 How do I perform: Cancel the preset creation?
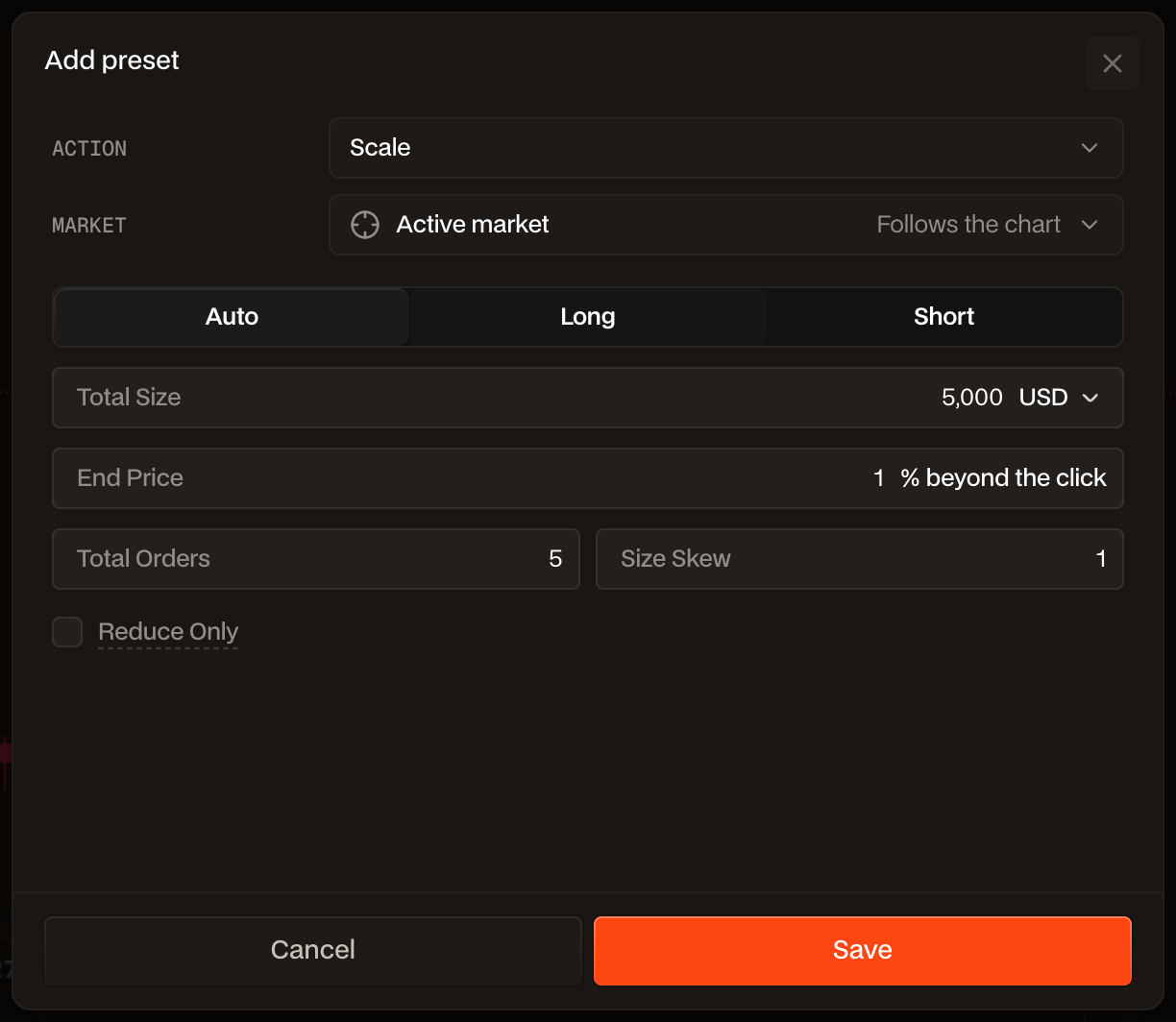tap(313, 950)
